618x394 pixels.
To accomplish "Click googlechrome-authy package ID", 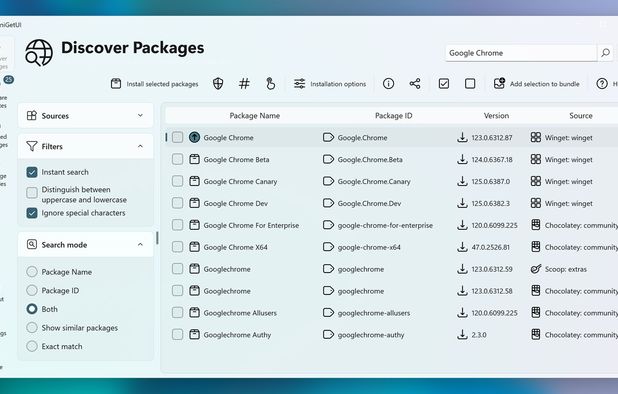I will coord(371,335).
